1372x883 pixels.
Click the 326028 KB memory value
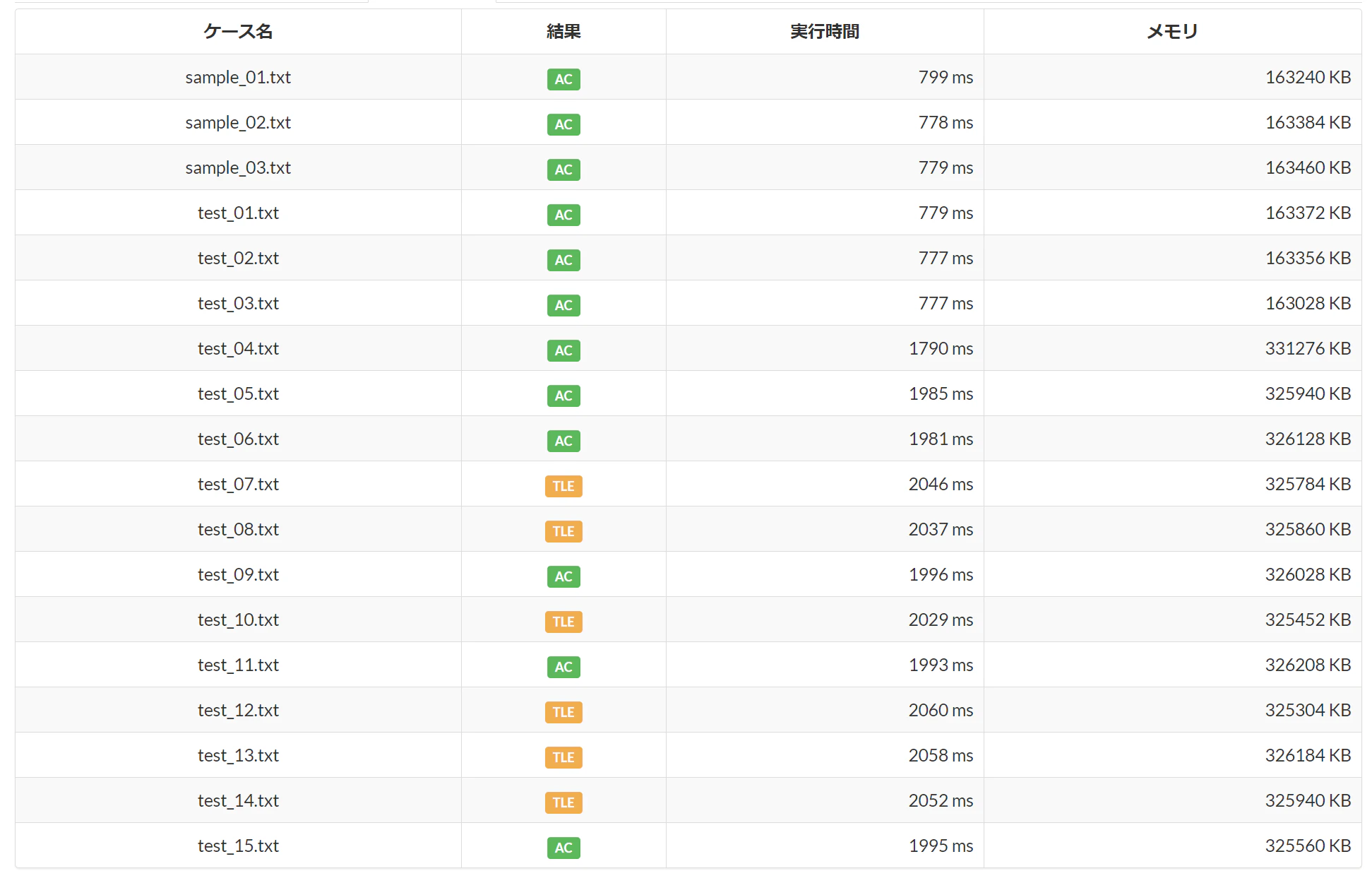tap(1308, 575)
